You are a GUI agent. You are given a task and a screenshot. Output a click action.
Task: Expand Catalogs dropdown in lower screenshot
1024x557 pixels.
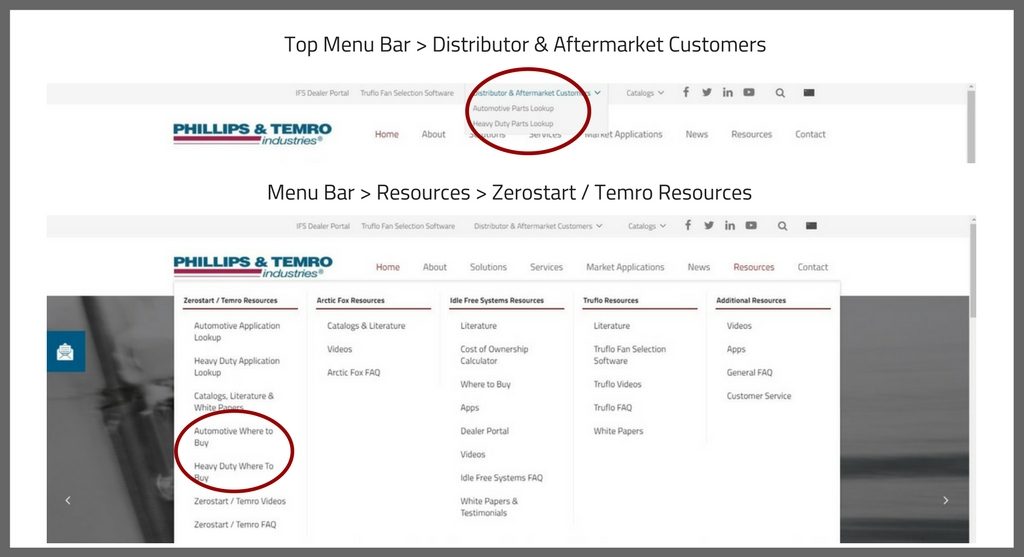647,226
